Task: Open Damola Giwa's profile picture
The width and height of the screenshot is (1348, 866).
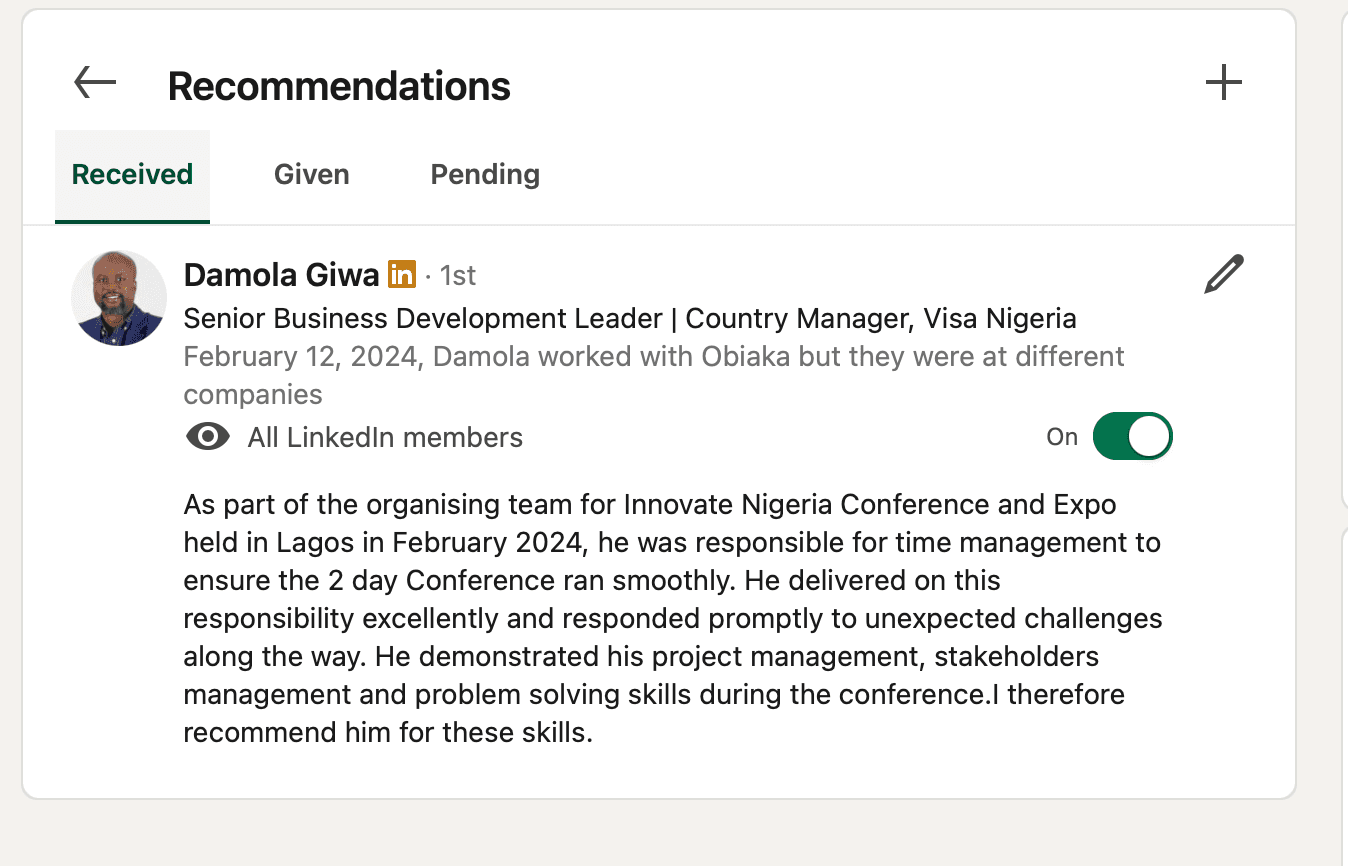Action: point(118,297)
